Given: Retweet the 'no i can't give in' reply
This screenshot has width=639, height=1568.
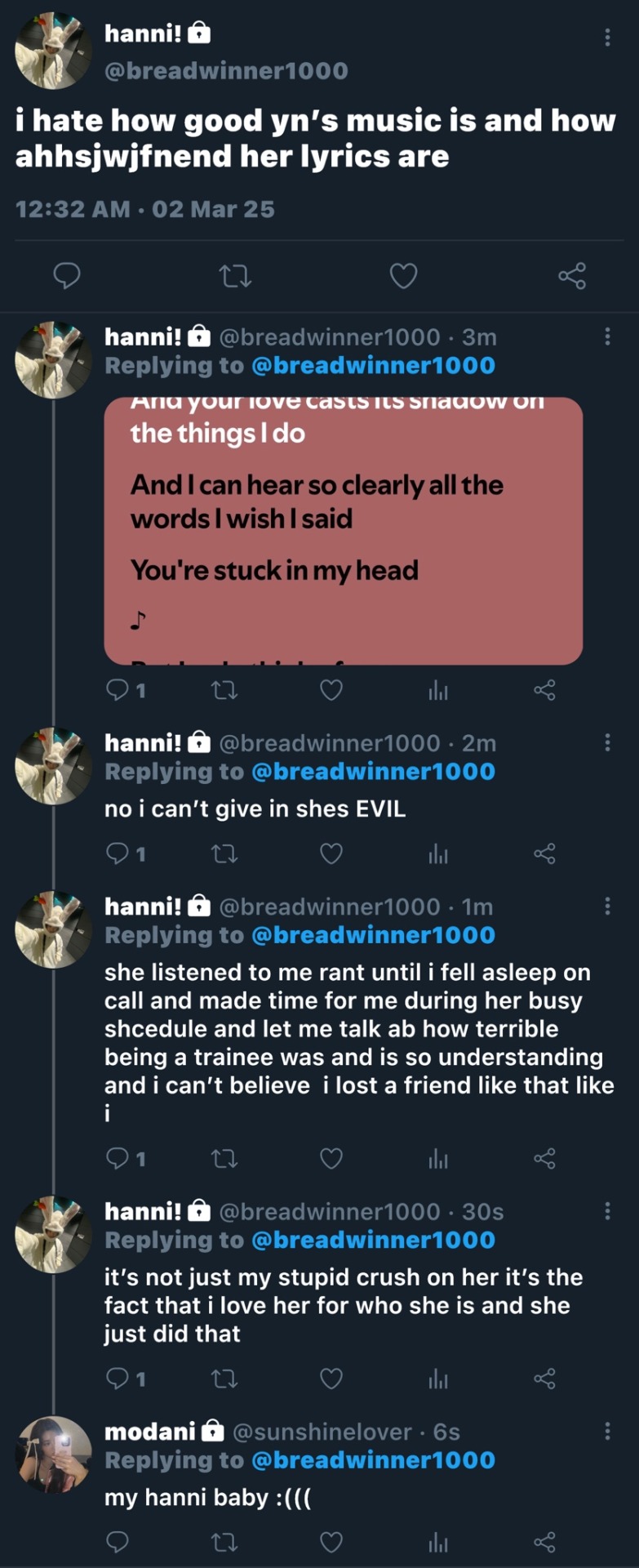Looking at the screenshot, I should [x=224, y=854].
